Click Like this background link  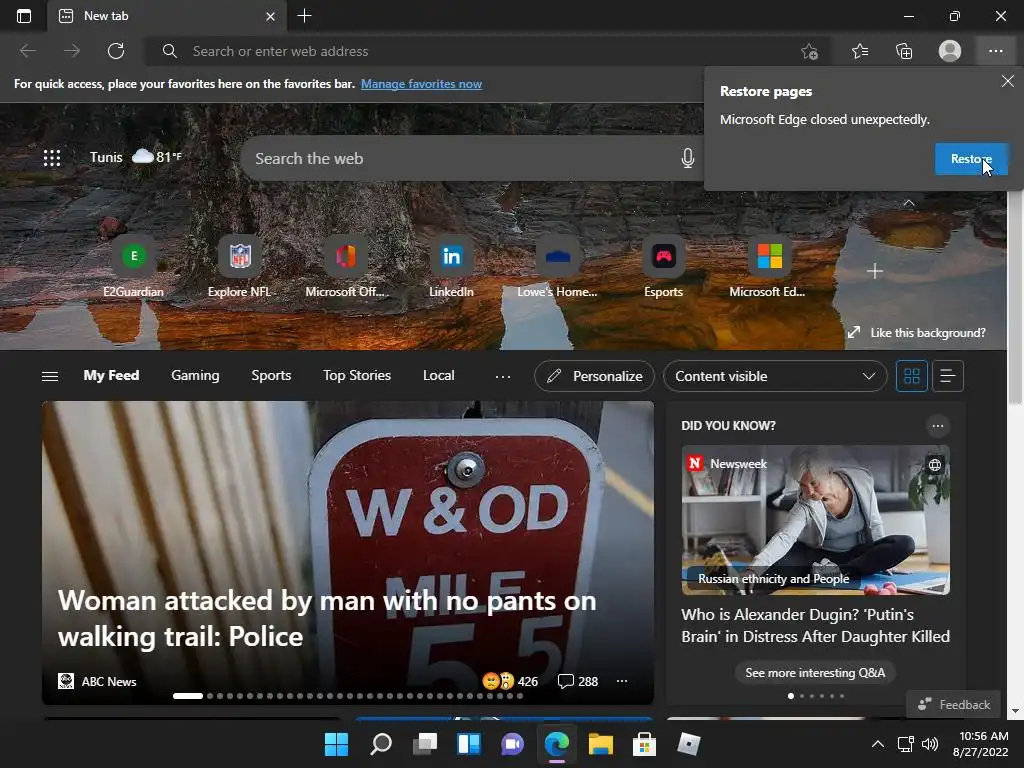pyautogui.click(x=917, y=332)
